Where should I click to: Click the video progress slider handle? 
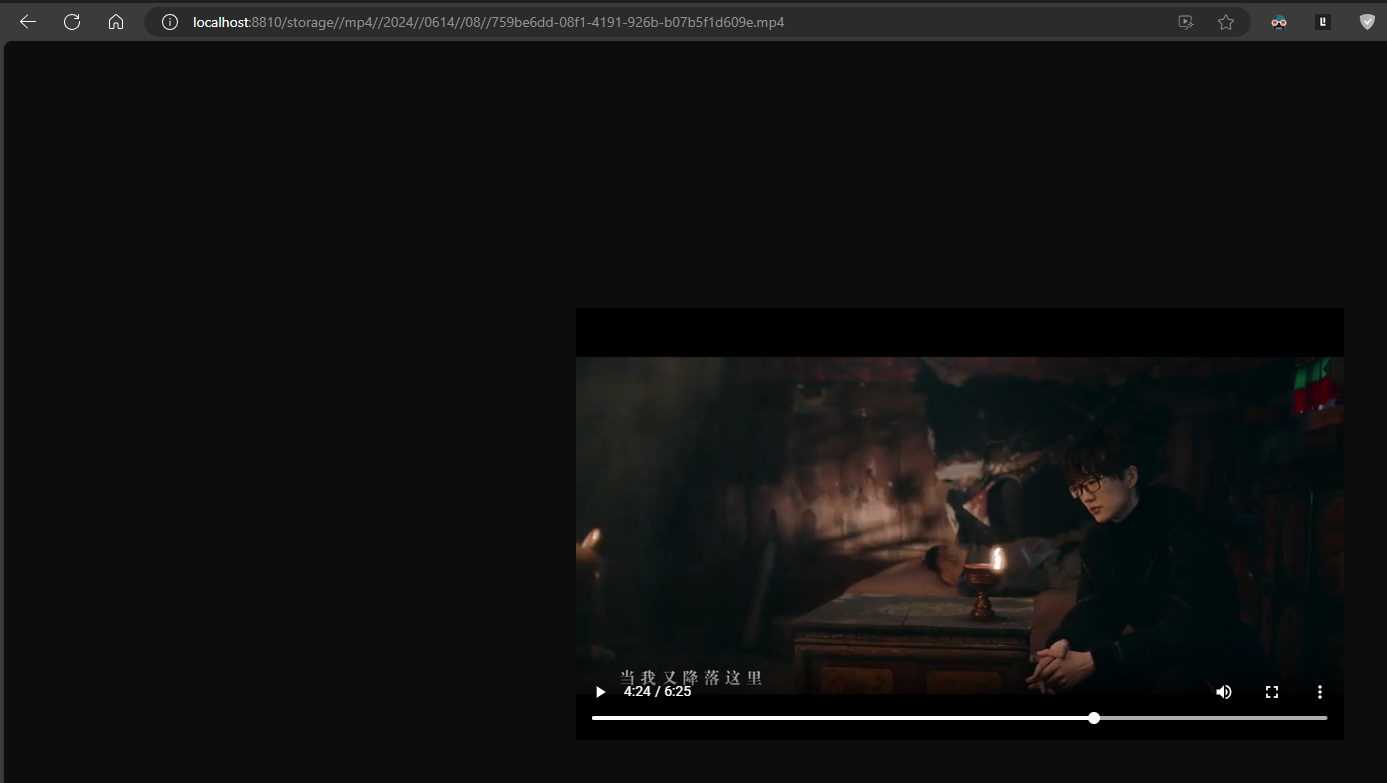point(1094,718)
